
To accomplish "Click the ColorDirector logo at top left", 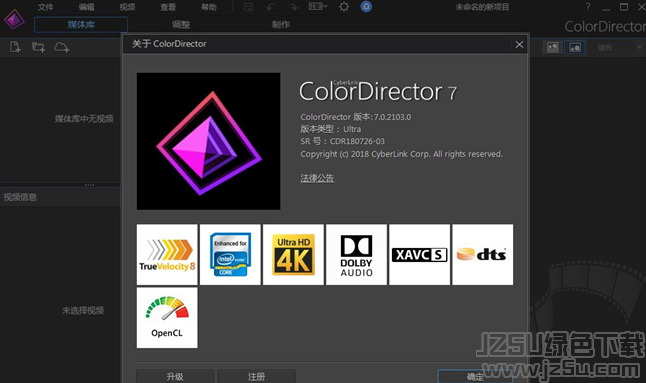I will point(14,19).
